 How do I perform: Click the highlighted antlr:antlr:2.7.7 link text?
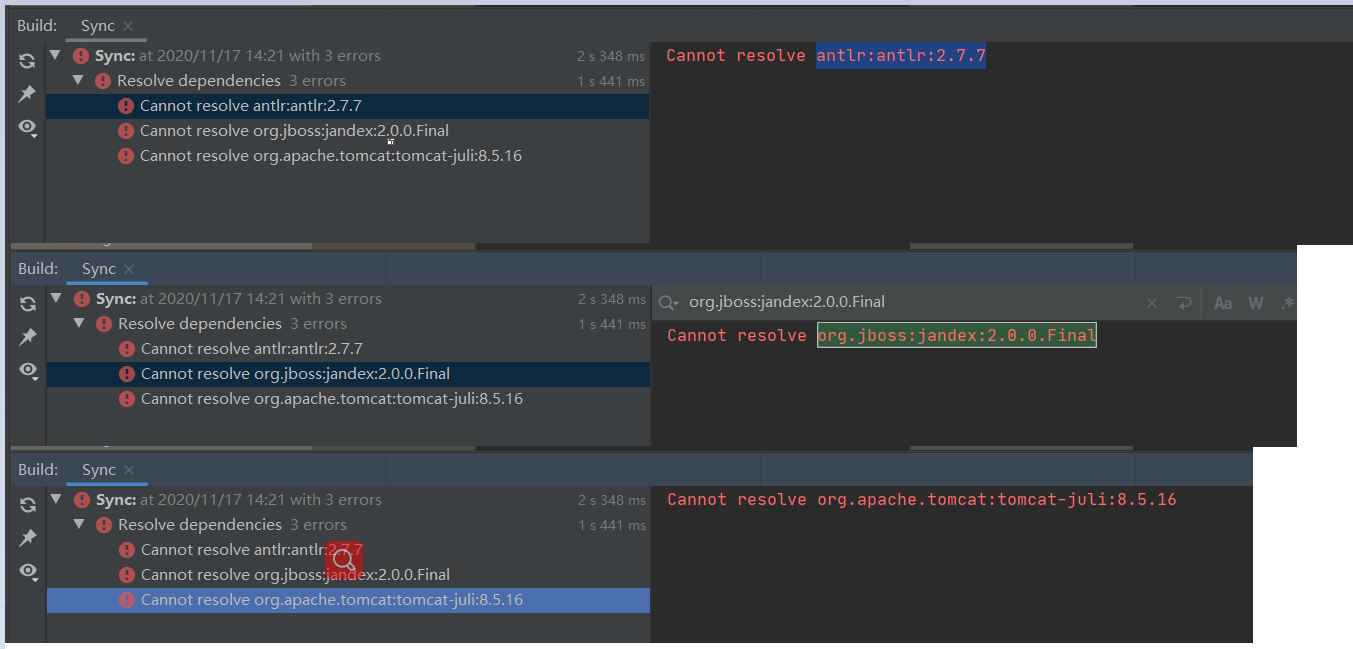(901, 56)
